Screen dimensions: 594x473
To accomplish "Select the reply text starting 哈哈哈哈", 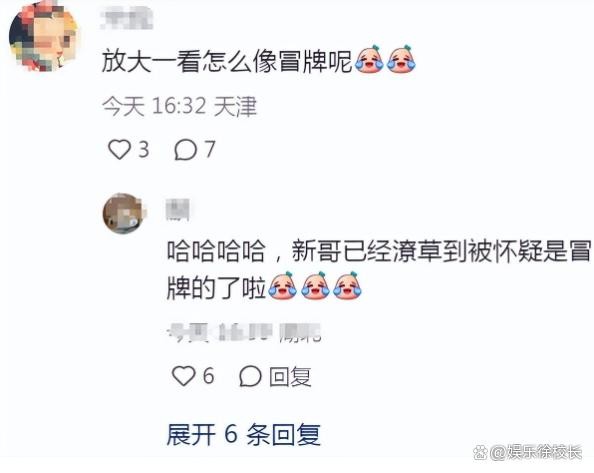I will click(379, 269).
